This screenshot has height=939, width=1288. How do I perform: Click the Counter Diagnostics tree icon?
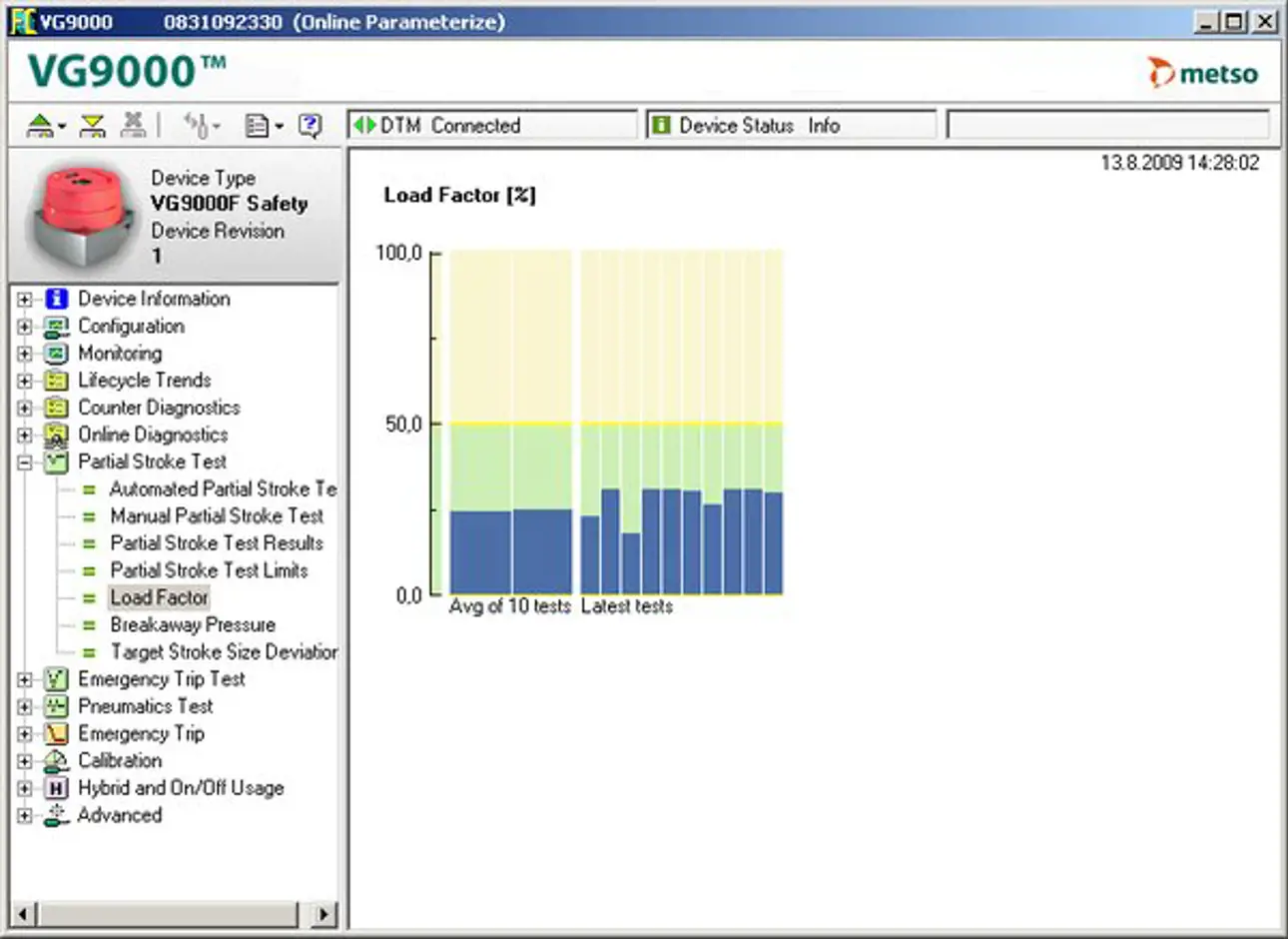click(57, 408)
